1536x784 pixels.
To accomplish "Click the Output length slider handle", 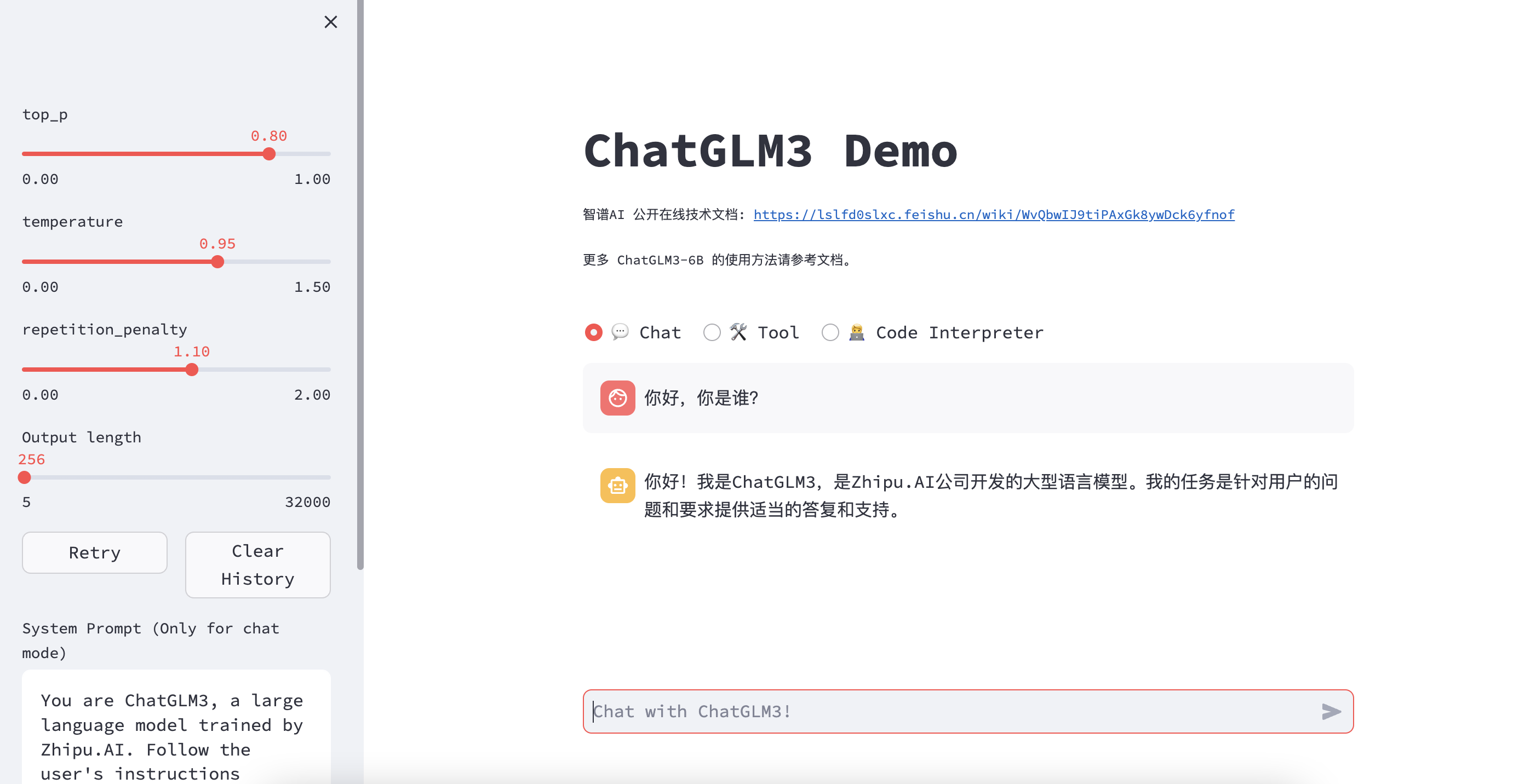I will tap(25, 477).
